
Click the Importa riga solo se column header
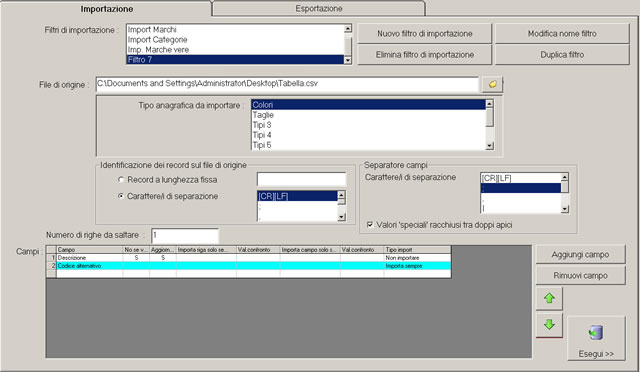pyautogui.click(x=206, y=250)
